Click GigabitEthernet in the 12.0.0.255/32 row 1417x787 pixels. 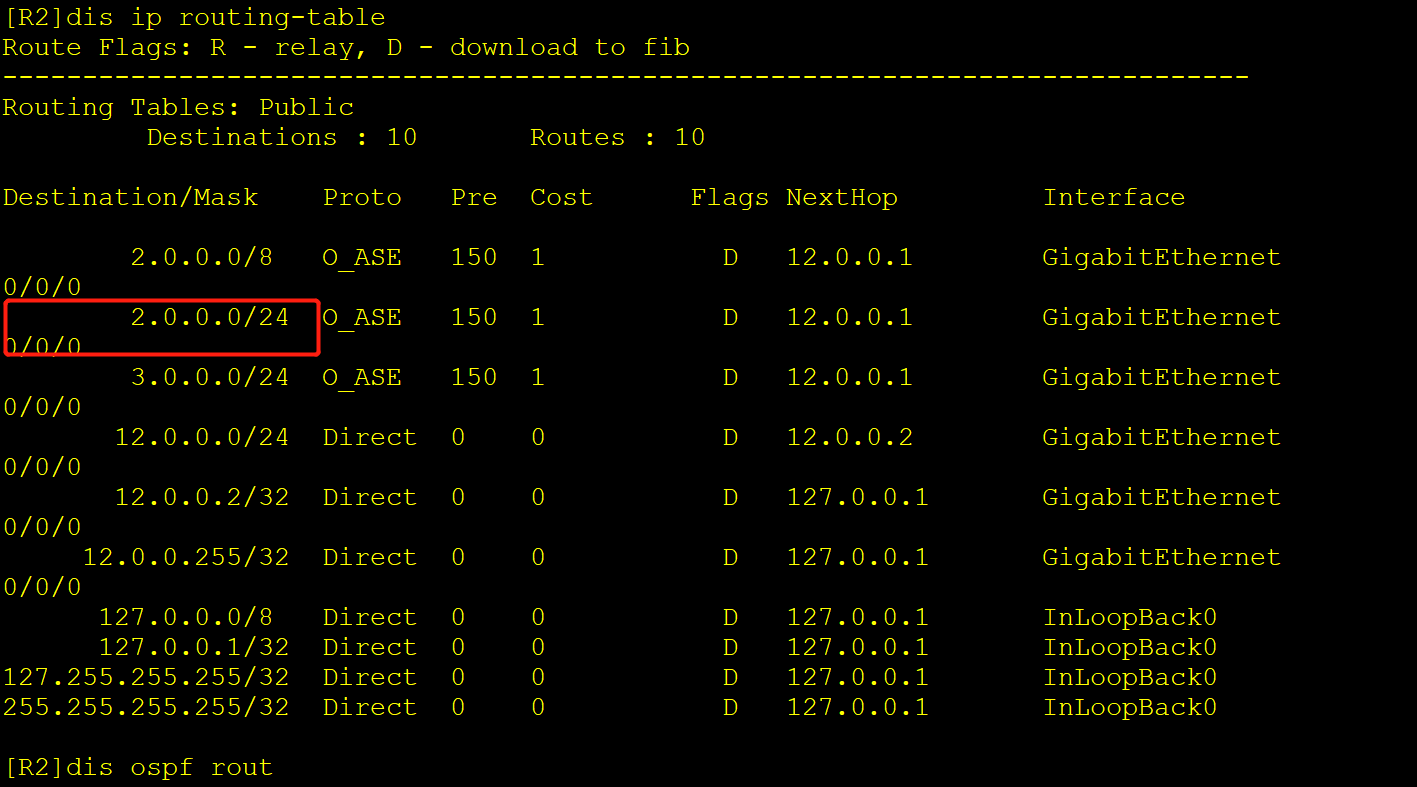click(1161, 557)
